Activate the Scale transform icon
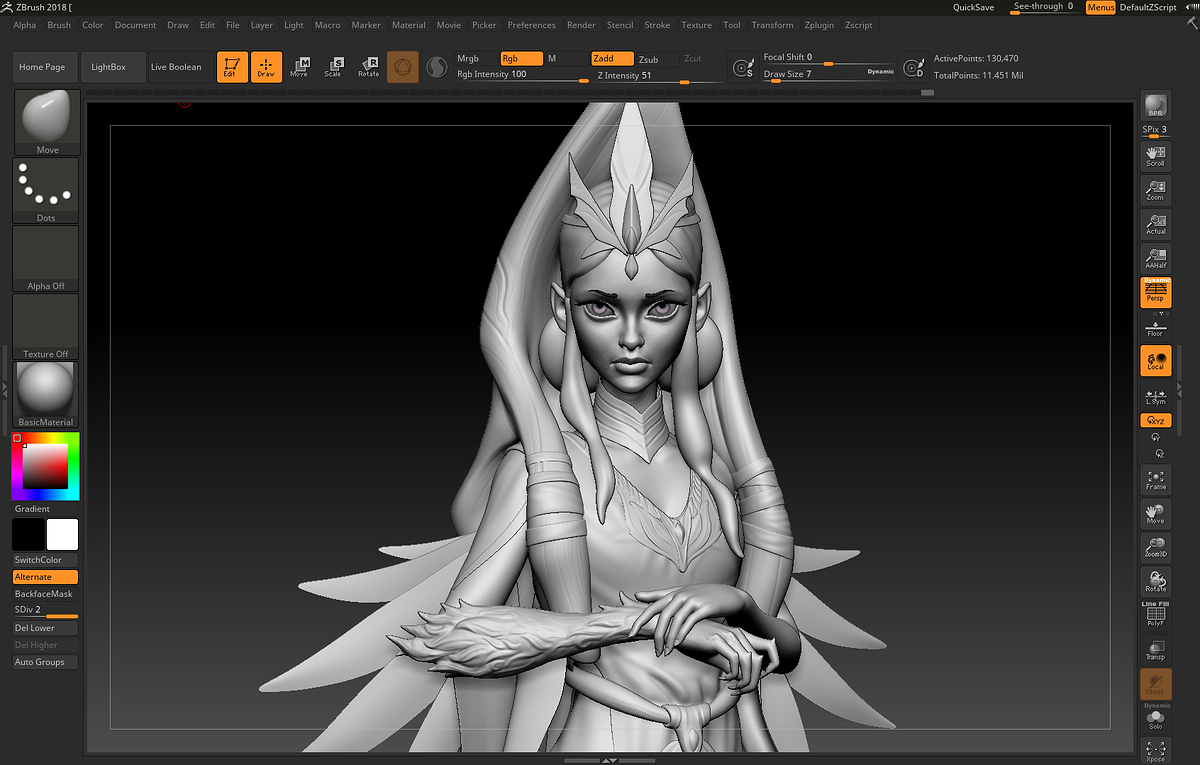1200x765 pixels. coord(333,67)
